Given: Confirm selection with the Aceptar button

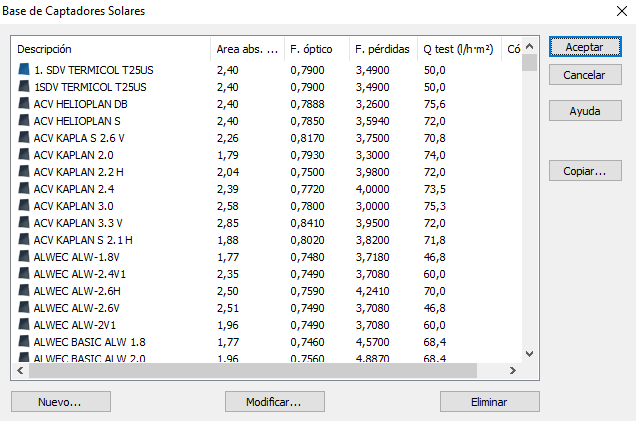Looking at the screenshot, I should point(585,47).
